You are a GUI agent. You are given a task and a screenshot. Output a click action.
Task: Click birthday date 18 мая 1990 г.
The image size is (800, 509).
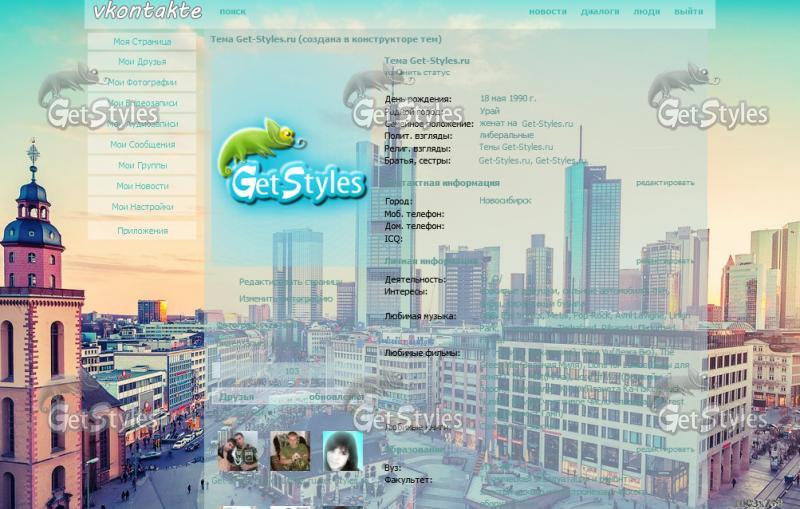[508, 98]
